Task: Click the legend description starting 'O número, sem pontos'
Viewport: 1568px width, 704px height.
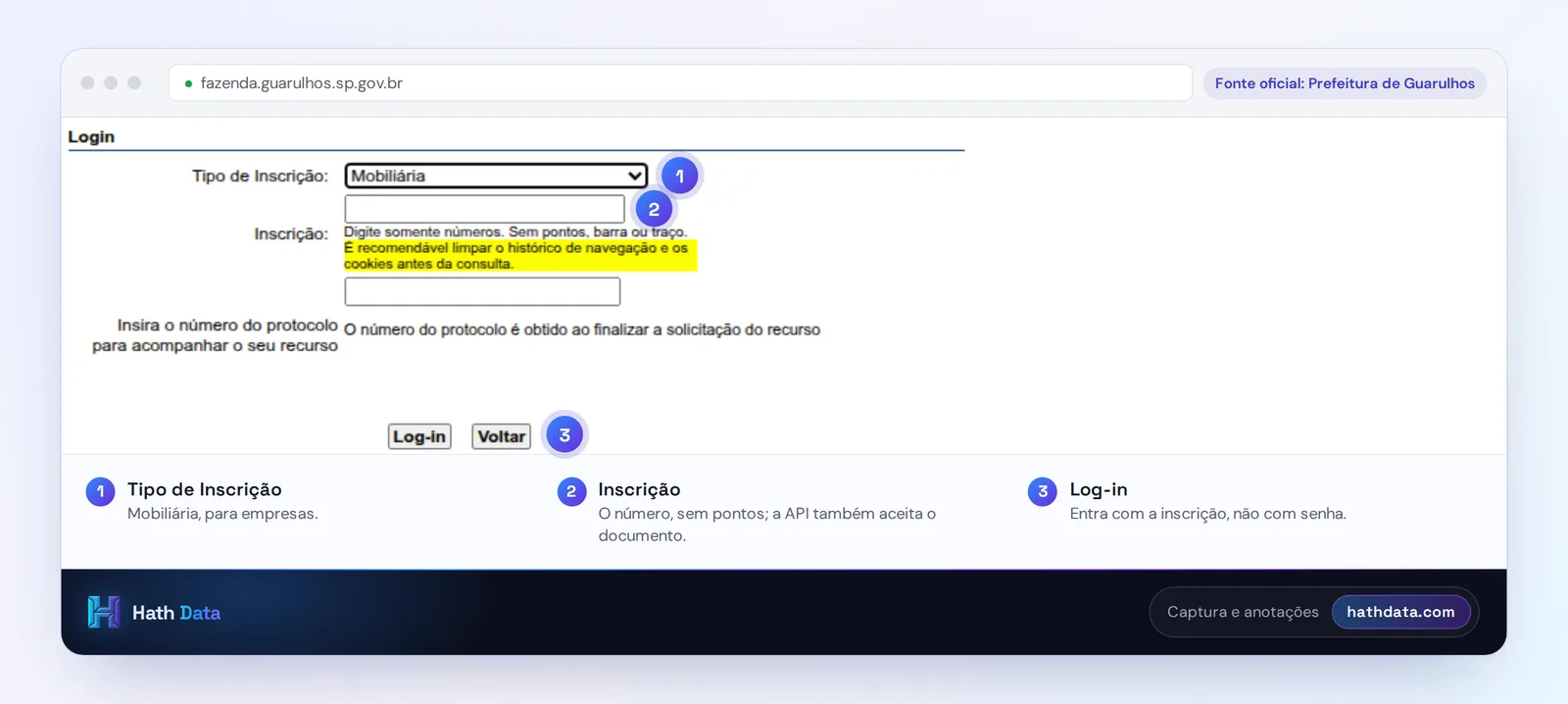Action: click(x=767, y=525)
